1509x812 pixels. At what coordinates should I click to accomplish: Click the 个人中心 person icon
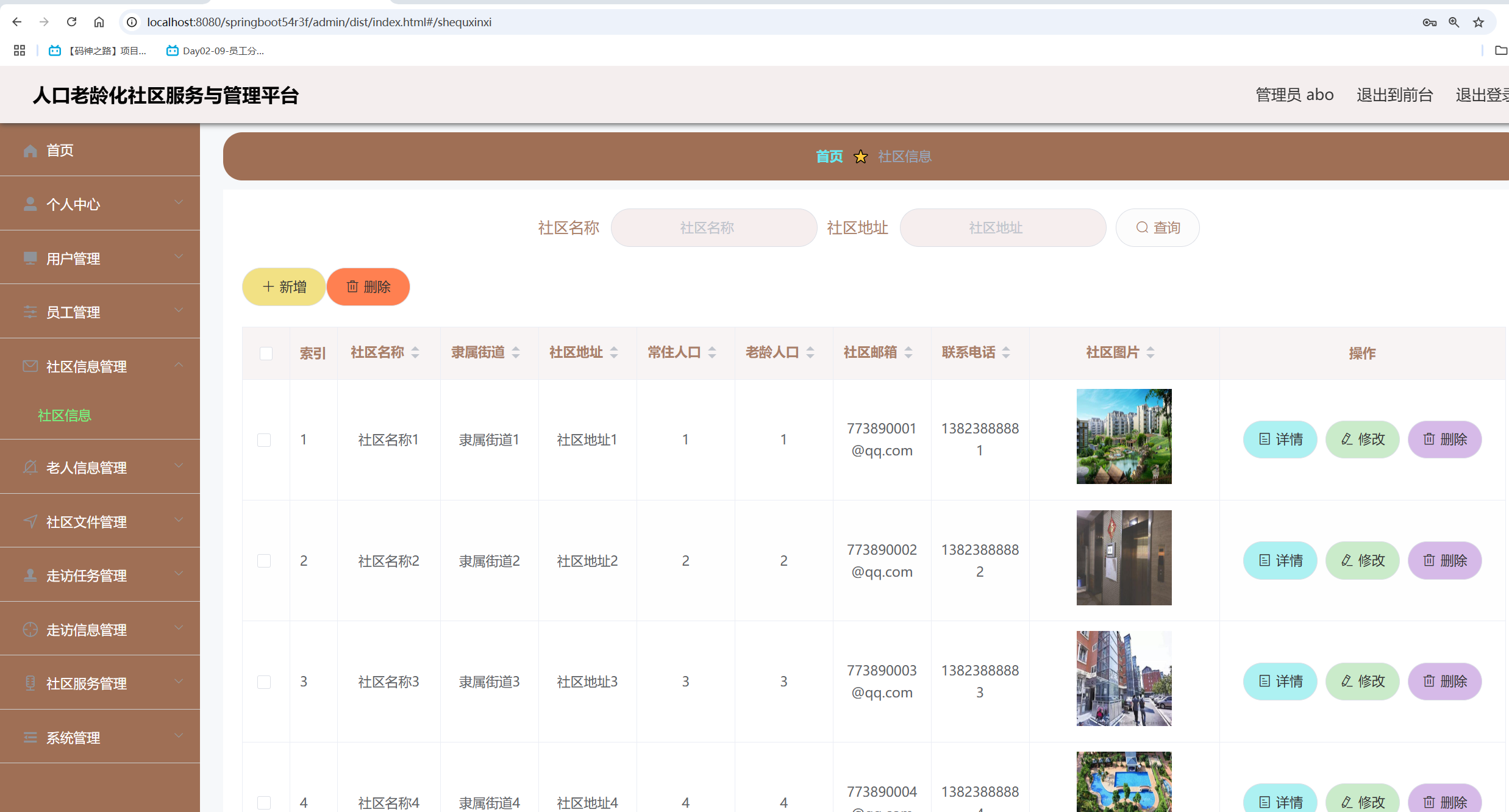(x=30, y=204)
